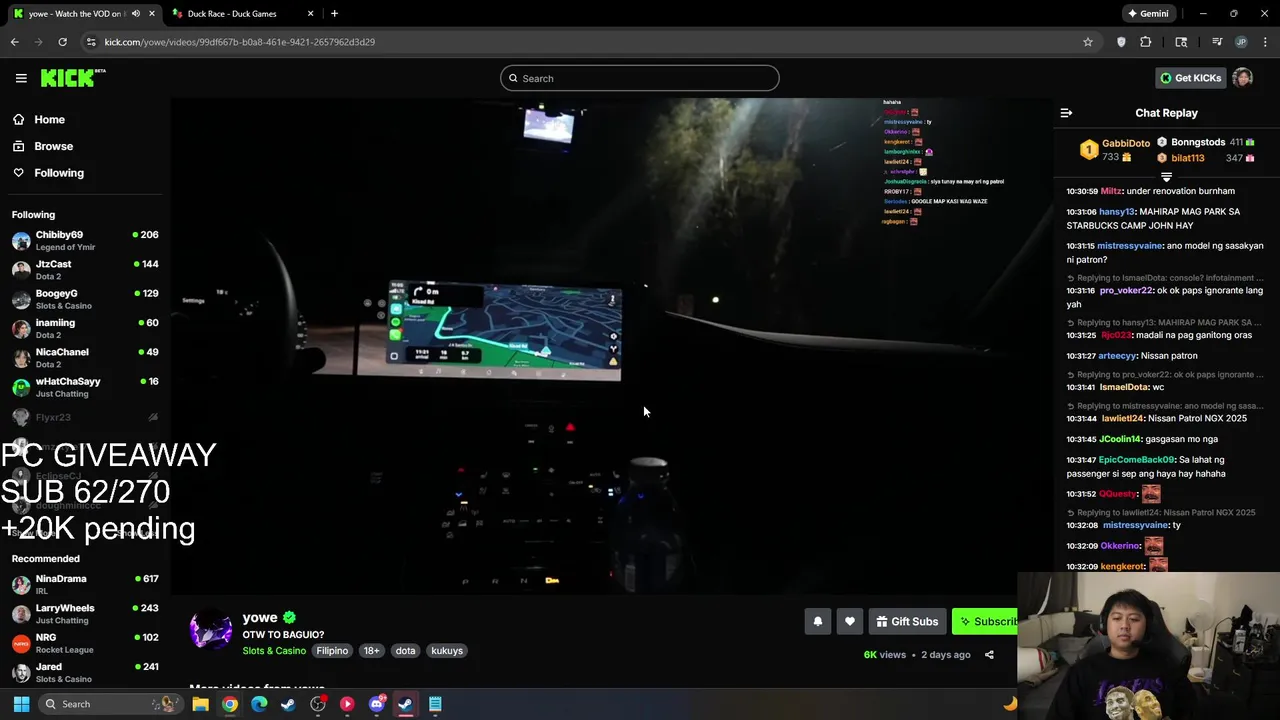This screenshot has height=720, width=1280.
Task: Bookmark this page with star
Action: 1088,42
